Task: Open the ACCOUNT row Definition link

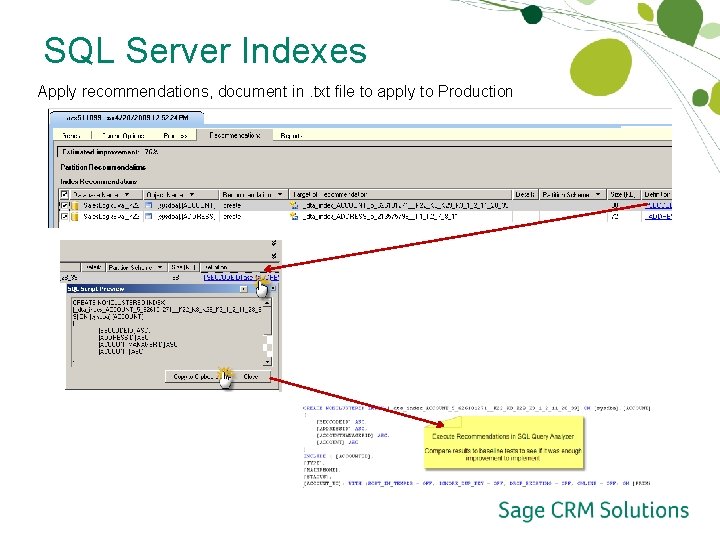Action: (x=658, y=205)
